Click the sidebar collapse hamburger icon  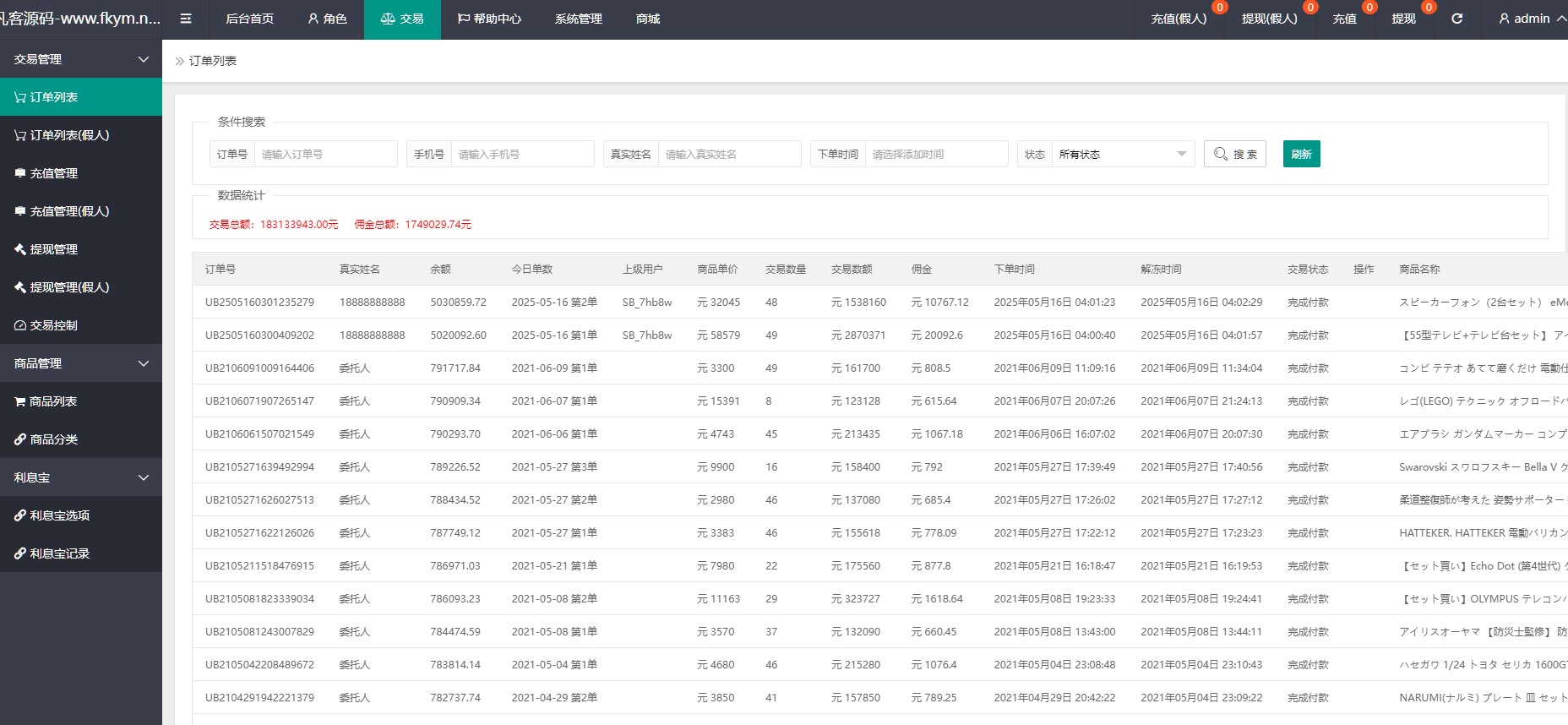186,19
